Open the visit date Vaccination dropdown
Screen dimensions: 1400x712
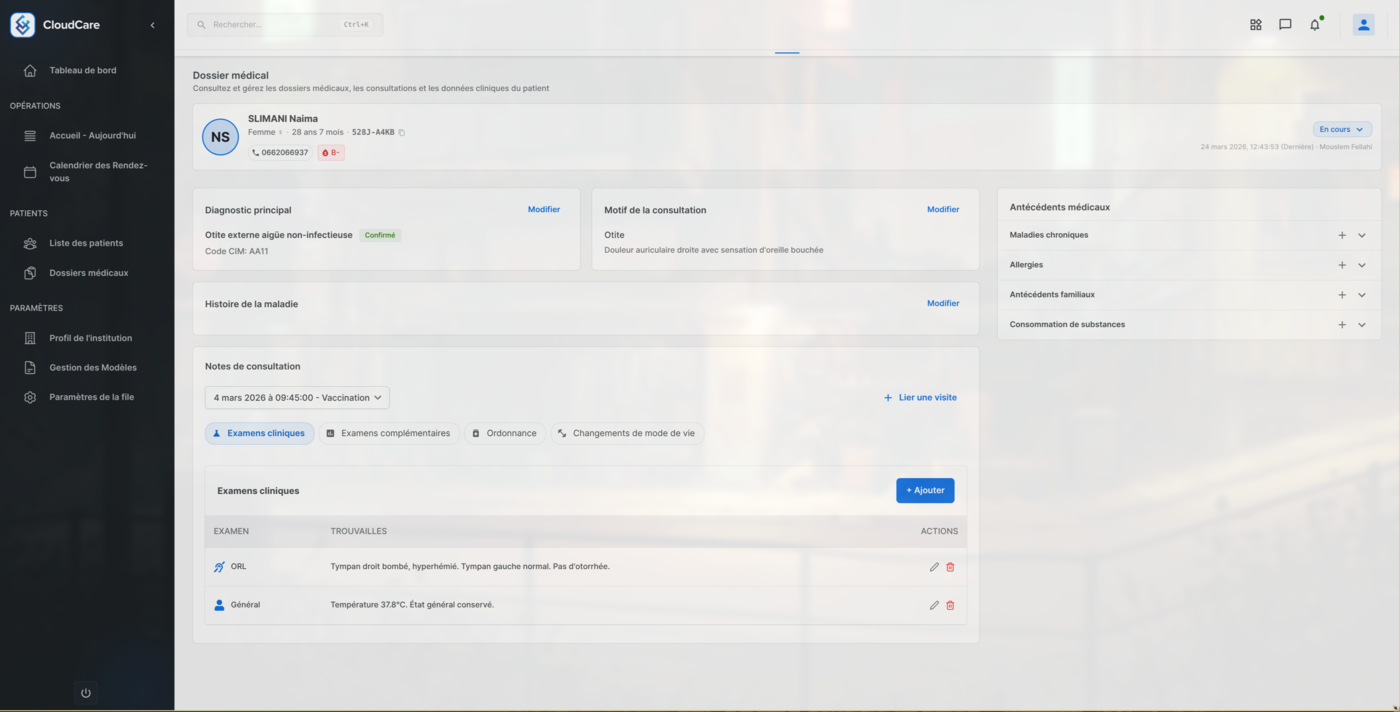(x=297, y=398)
